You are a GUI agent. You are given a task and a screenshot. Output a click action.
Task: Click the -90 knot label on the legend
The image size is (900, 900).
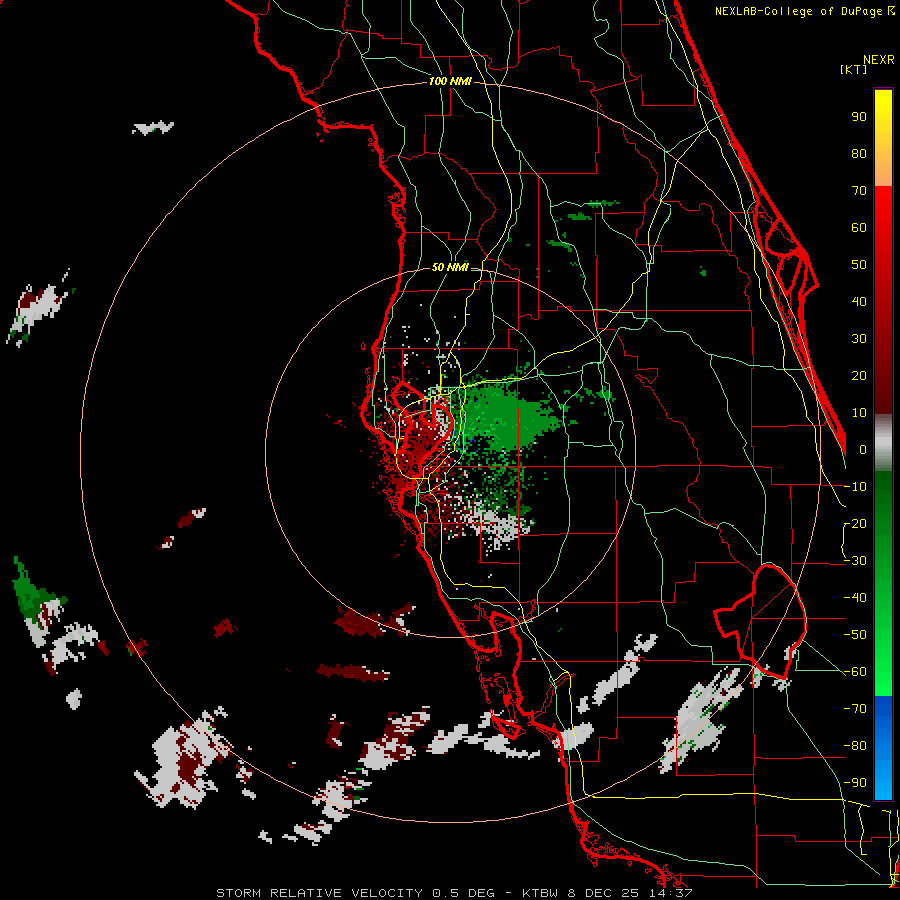[x=855, y=783]
